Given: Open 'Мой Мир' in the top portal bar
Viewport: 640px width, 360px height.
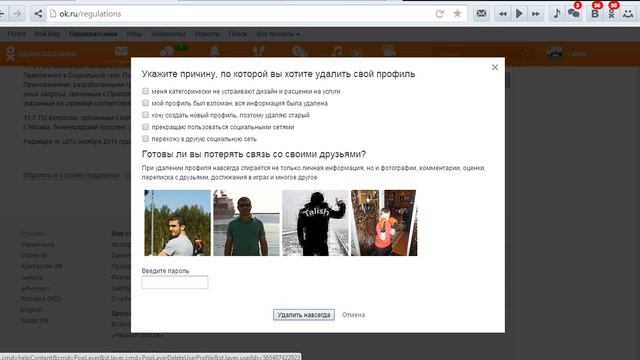Looking at the screenshot, I should pyautogui.click(x=47, y=34).
